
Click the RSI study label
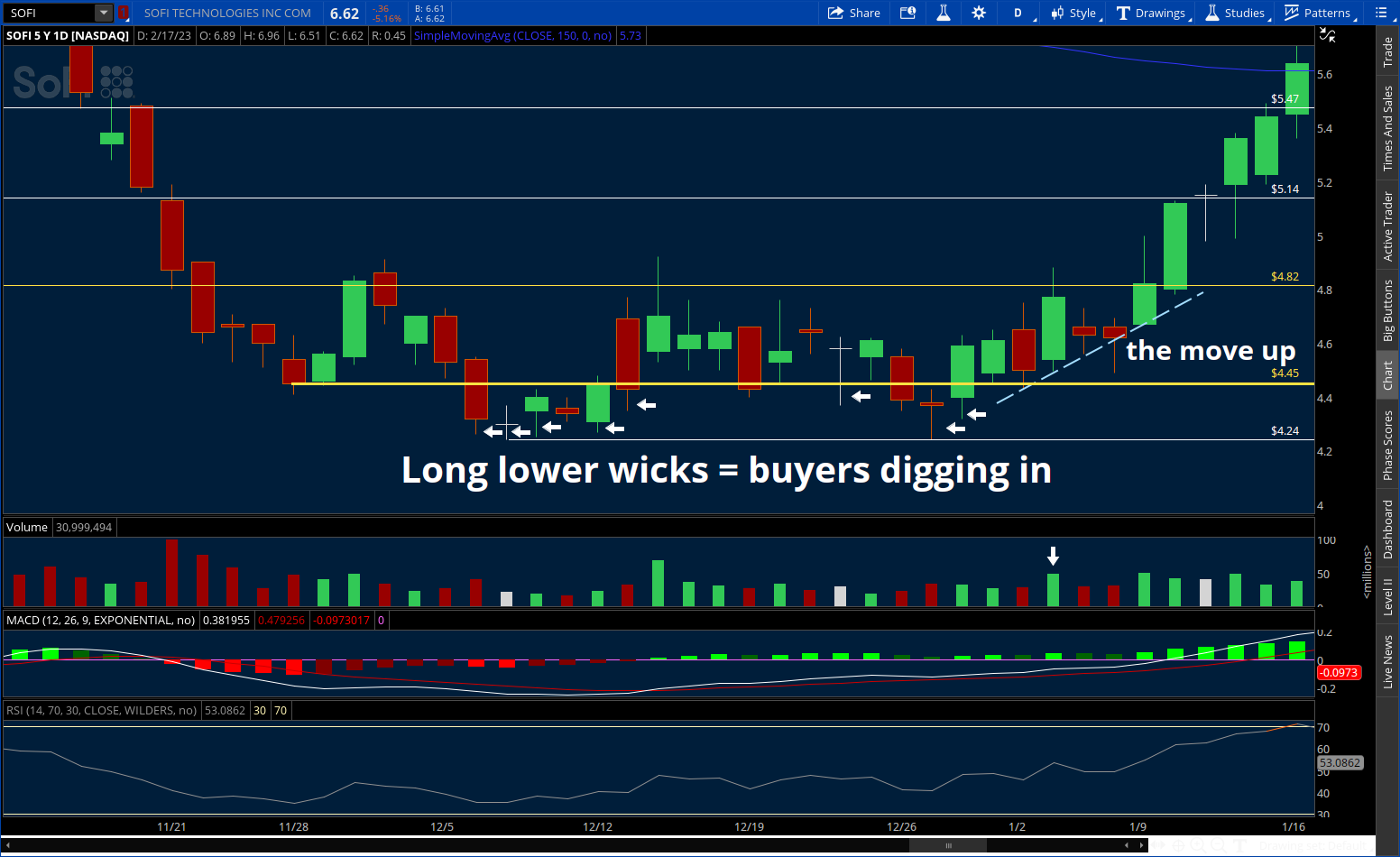coord(101,710)
